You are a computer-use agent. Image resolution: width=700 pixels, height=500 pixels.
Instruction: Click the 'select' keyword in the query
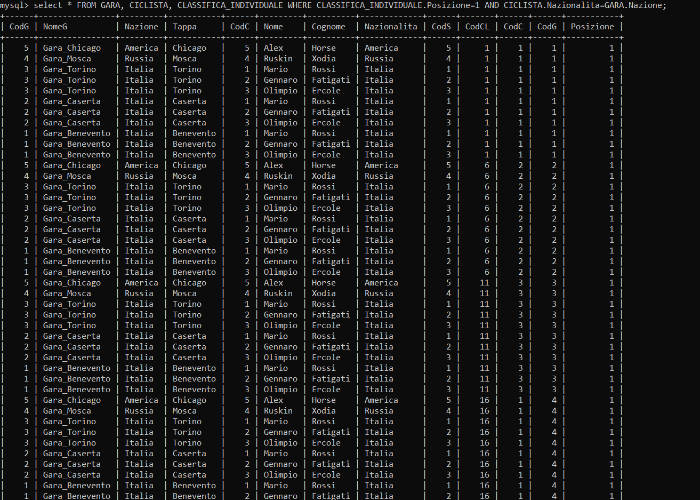click(x=51, y=5)
